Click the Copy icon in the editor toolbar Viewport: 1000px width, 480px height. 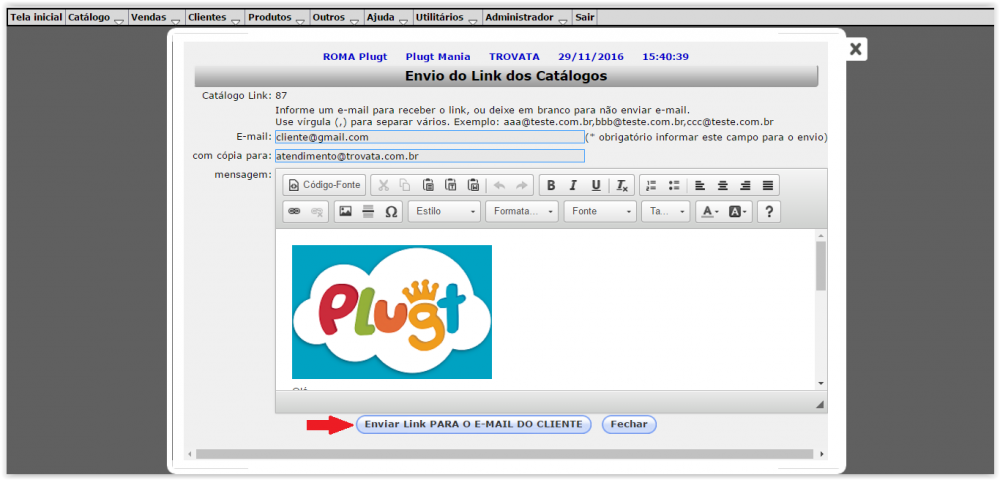pos(405,185)
